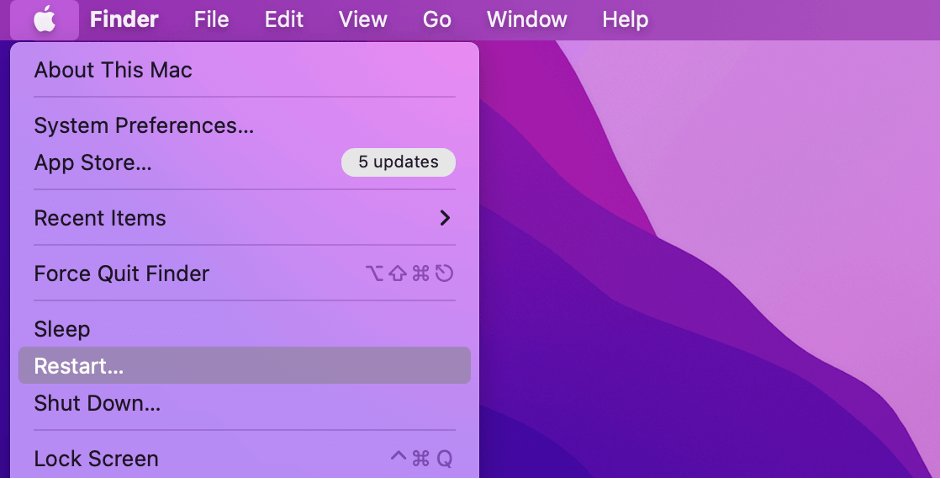Select the highlighted Restart… option
This screenshot has width=941, height=479.
(x=79, y=366)
